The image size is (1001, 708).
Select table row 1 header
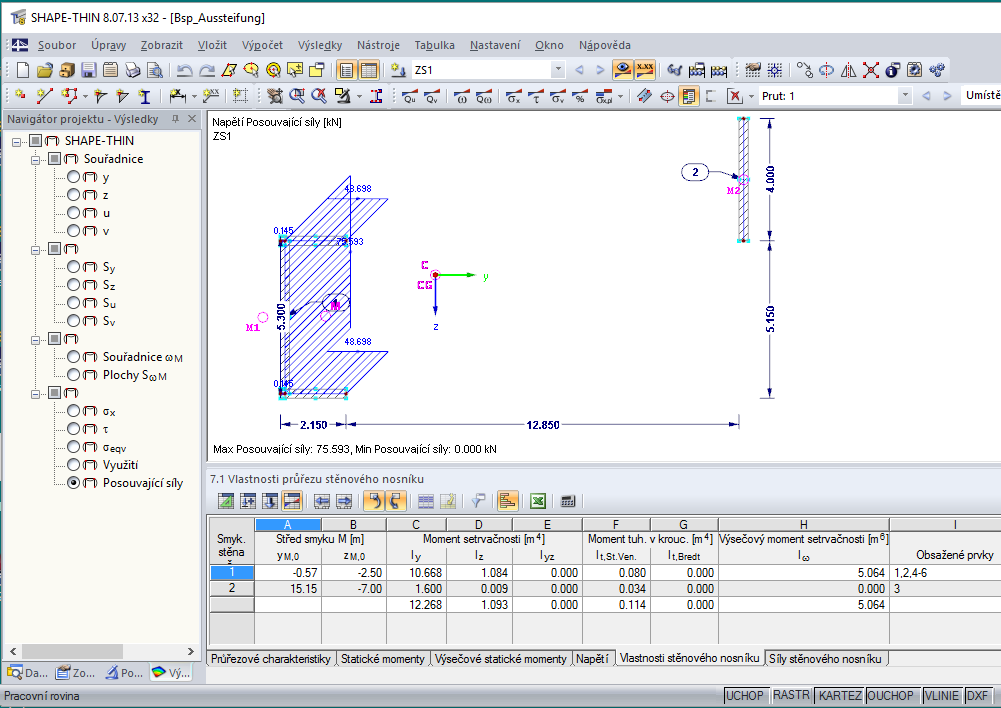pos(232,572)
